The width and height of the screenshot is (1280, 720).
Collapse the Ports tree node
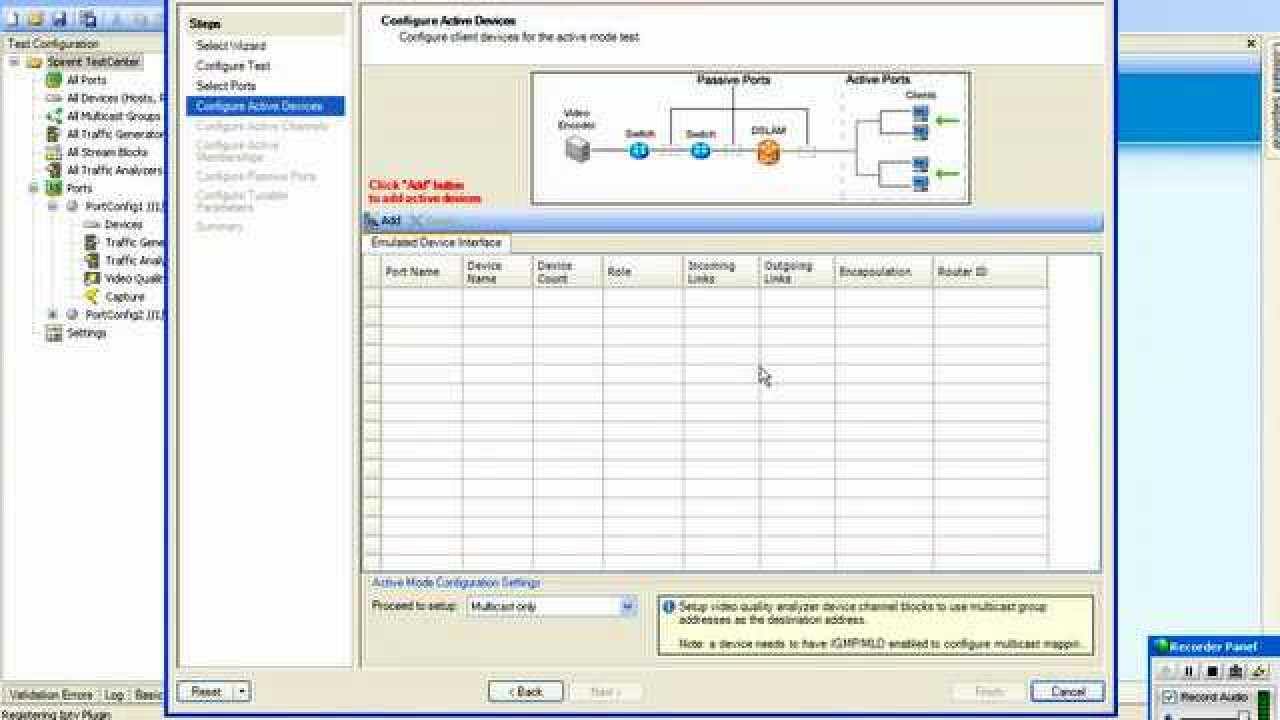point(35,188)
